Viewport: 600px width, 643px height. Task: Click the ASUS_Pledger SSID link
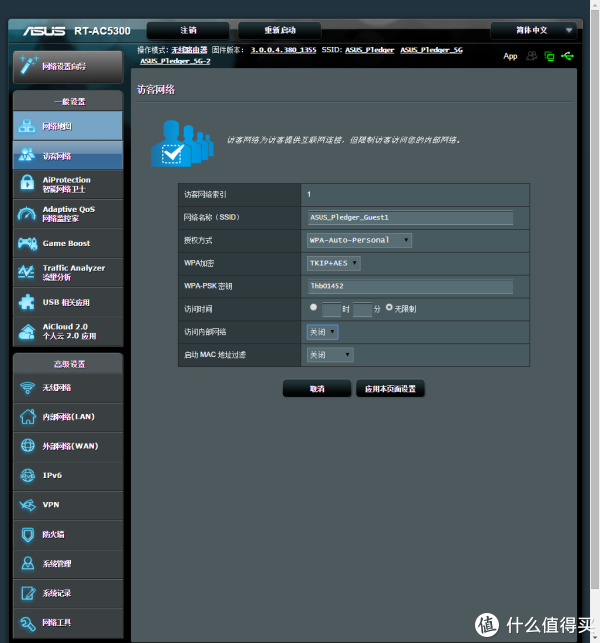pyautogui.click(x=370, y=50)
